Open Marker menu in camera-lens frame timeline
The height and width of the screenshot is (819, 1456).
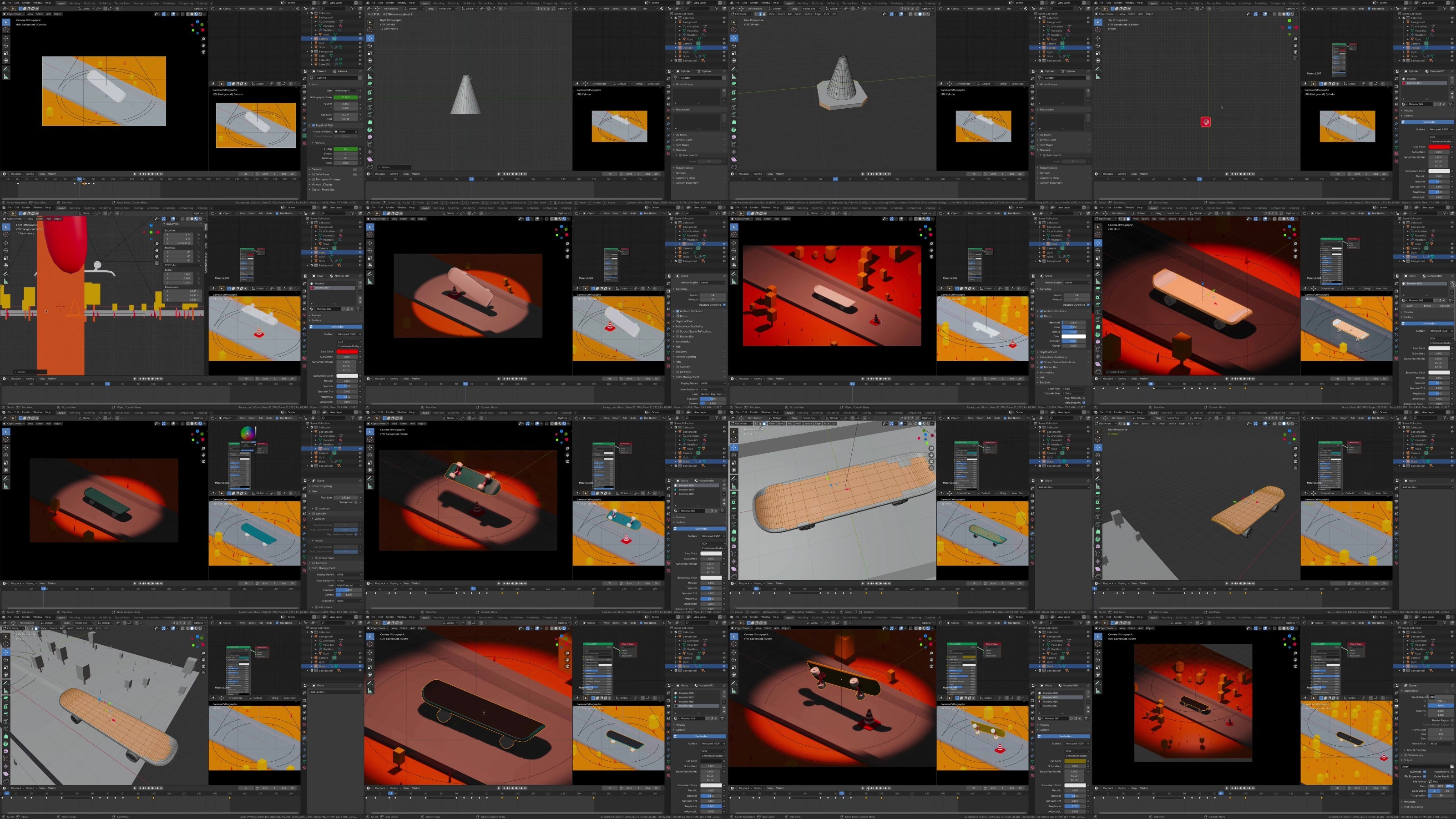[x=52, y=174]
